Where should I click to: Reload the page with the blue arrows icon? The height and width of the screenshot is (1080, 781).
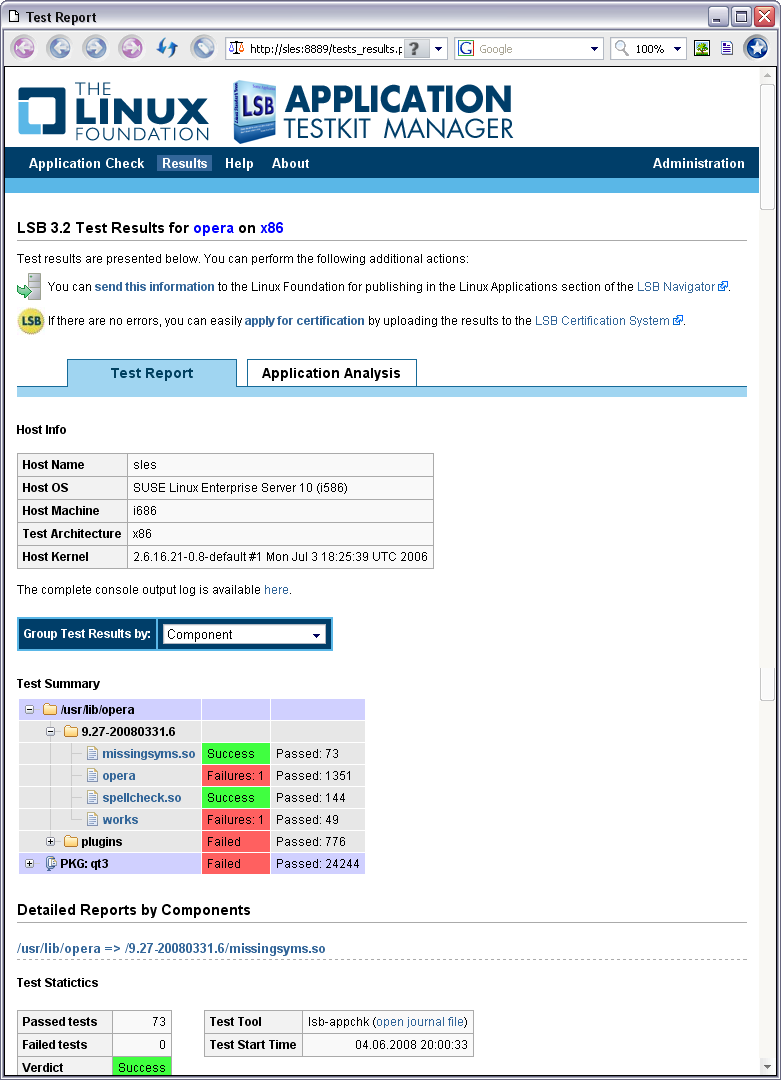pyautogui.click(x=167, y=48)
